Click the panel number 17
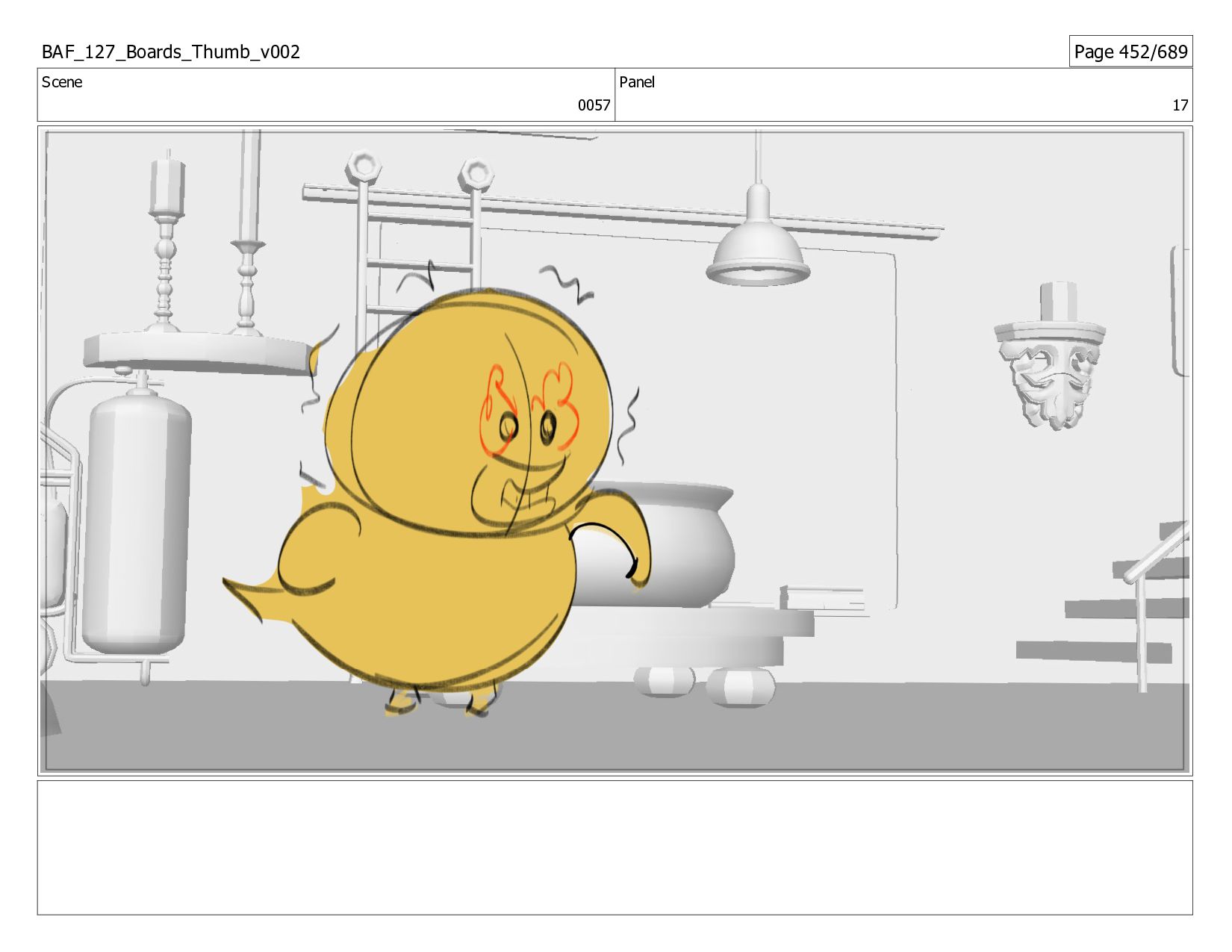Image resolution: width=1232 pixels, height=952 pixels. (1180, 105)
